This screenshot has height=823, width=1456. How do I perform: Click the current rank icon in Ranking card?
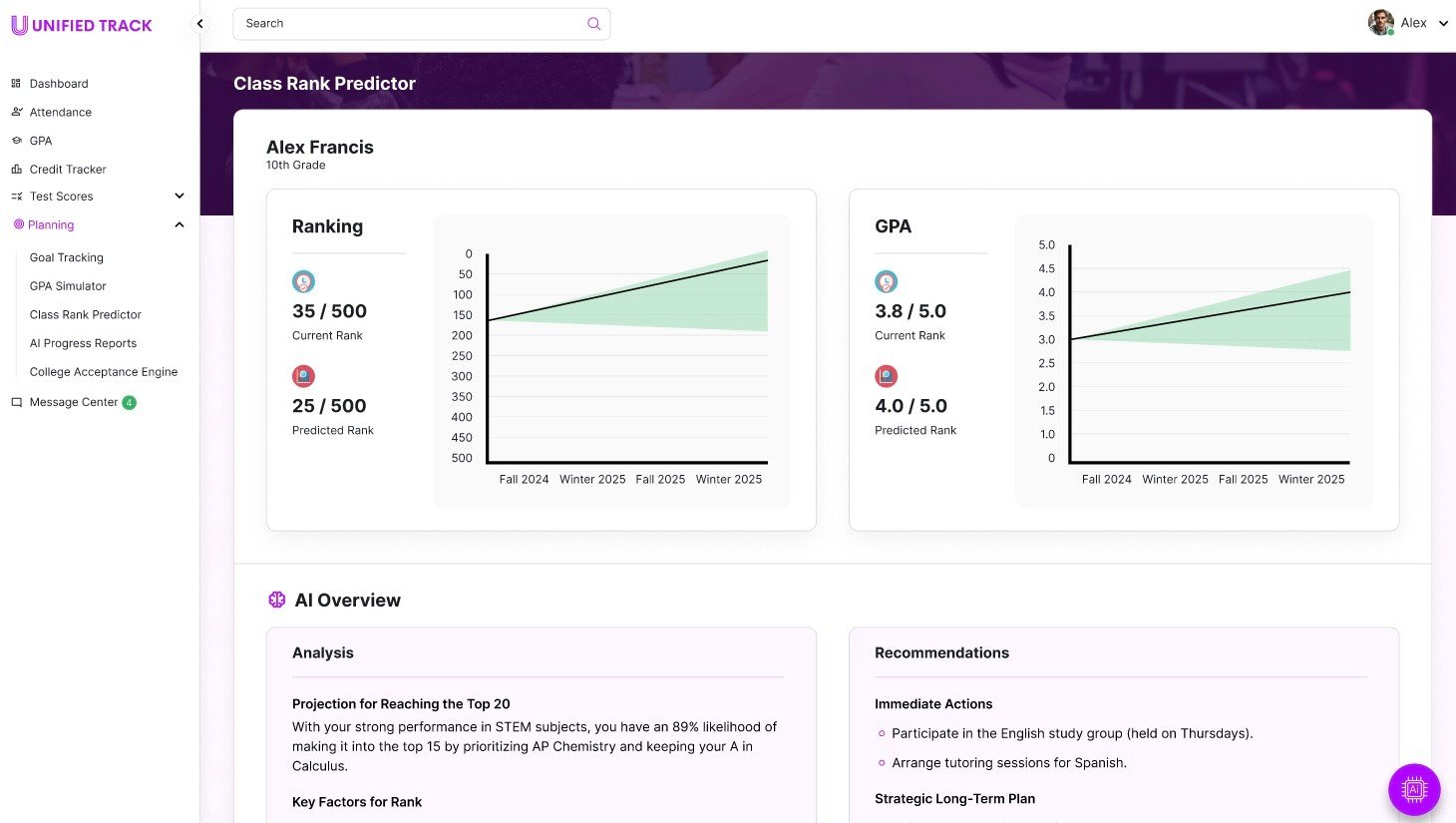click(x=303, y=282)
